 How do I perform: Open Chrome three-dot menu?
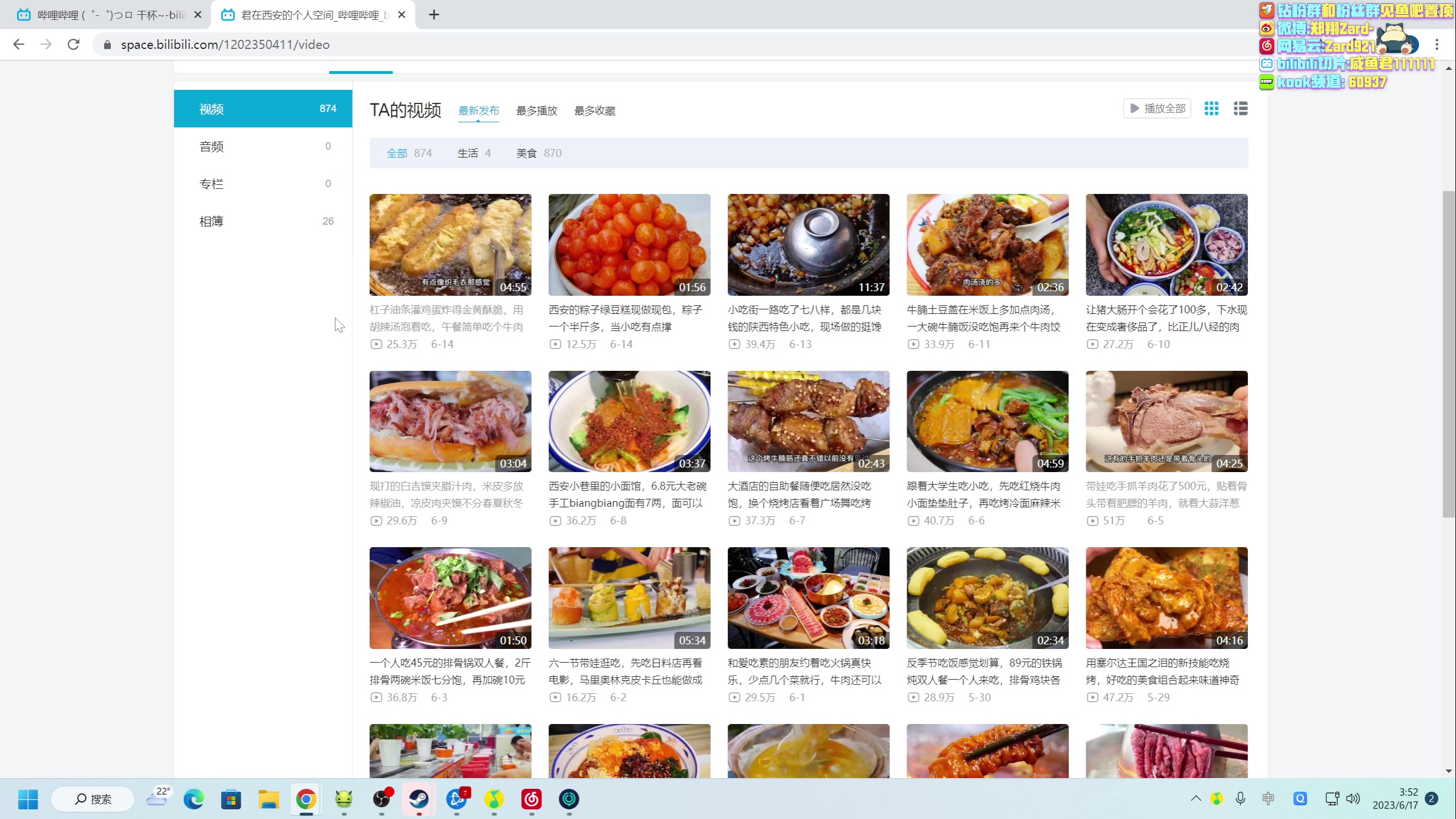[x=1437, y=44]
